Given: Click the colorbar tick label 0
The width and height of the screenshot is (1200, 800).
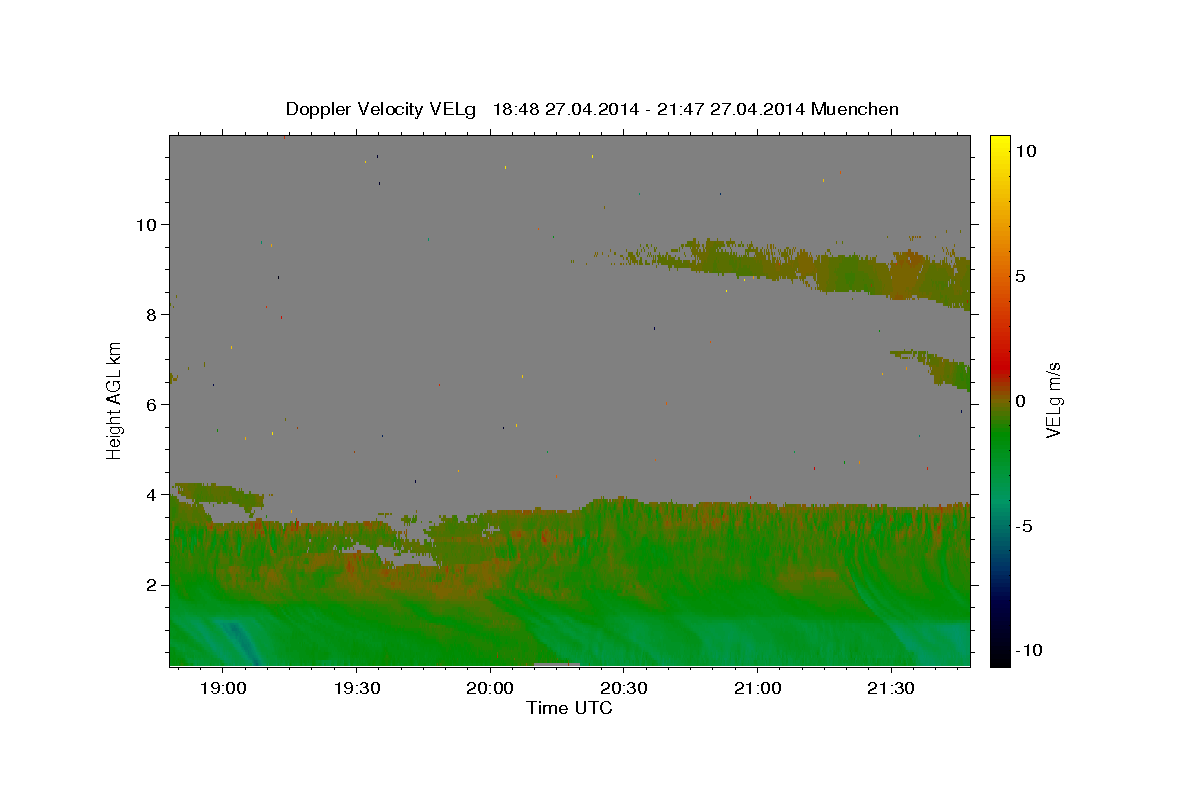Looking at the screenshot, I should click(1020, 401).
